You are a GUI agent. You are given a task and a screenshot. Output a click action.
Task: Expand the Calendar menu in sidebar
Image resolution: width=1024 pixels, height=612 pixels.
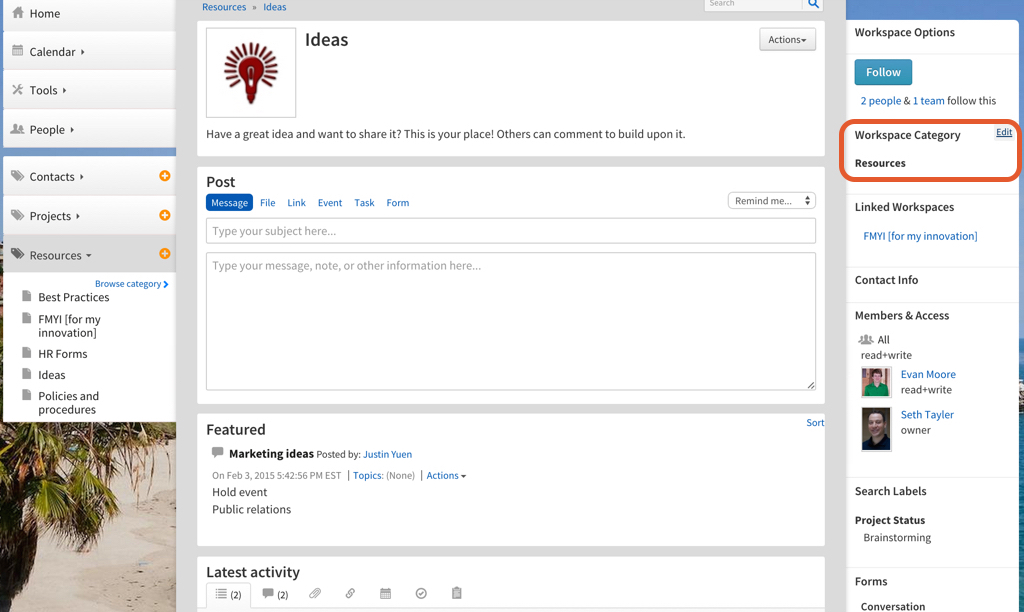(57, 52)
